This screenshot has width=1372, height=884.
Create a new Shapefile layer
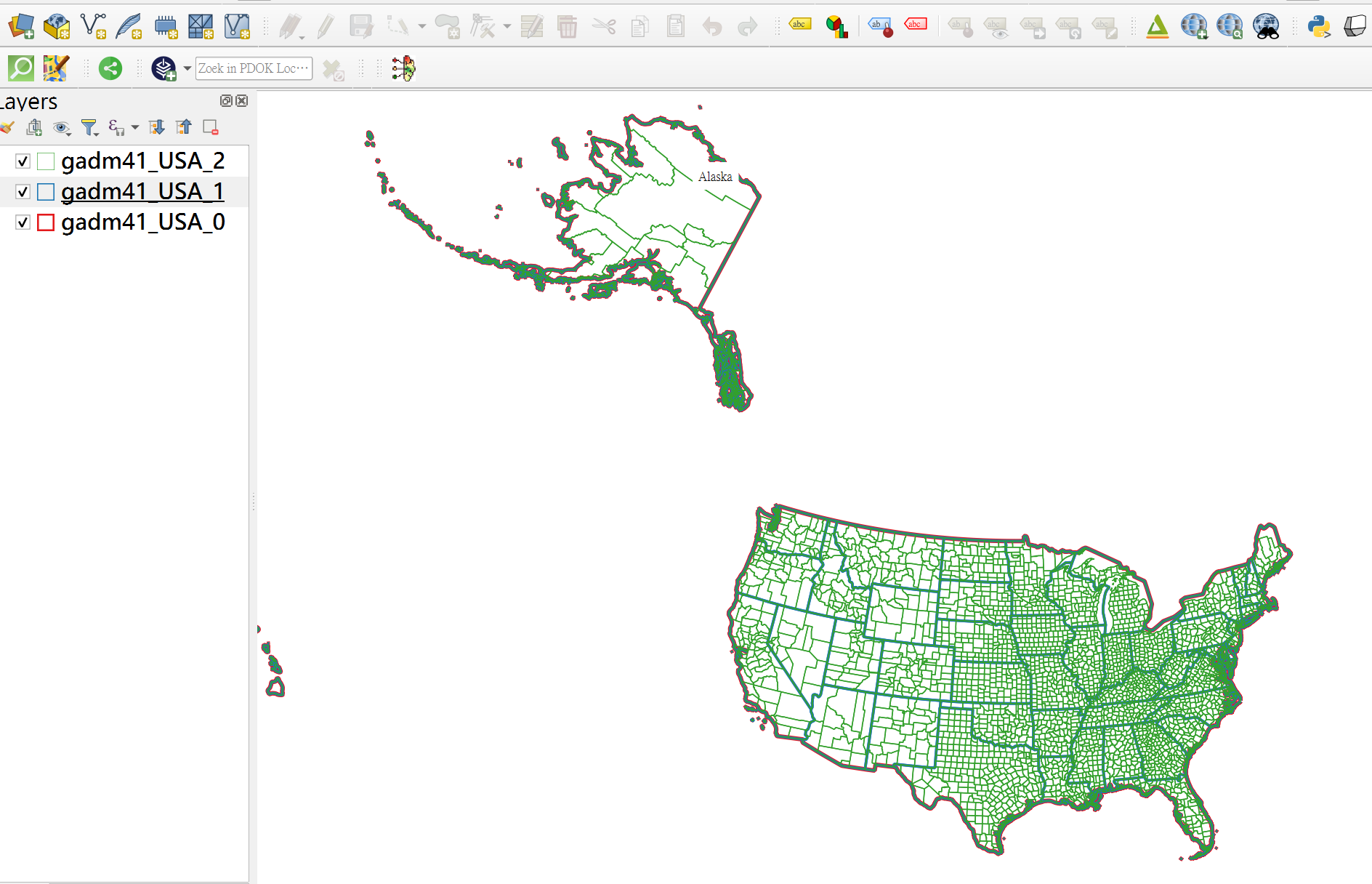[93, 26]
